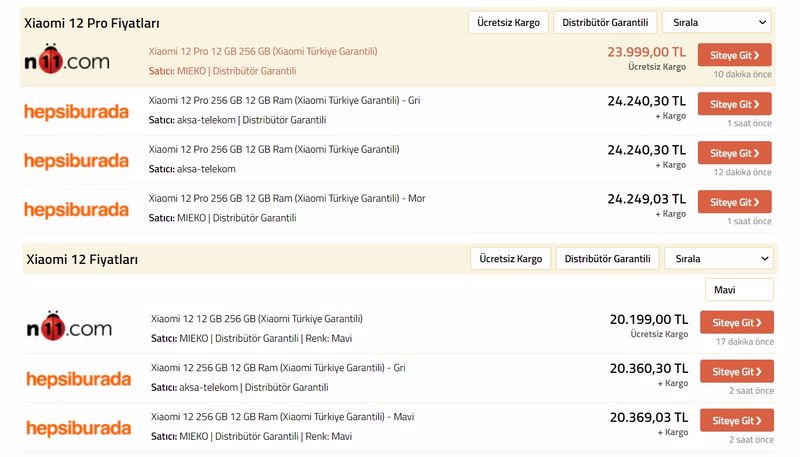This screenshot has width=800, height=457.
Task: Click the Mavi color filter field
Action: (739, 290)
